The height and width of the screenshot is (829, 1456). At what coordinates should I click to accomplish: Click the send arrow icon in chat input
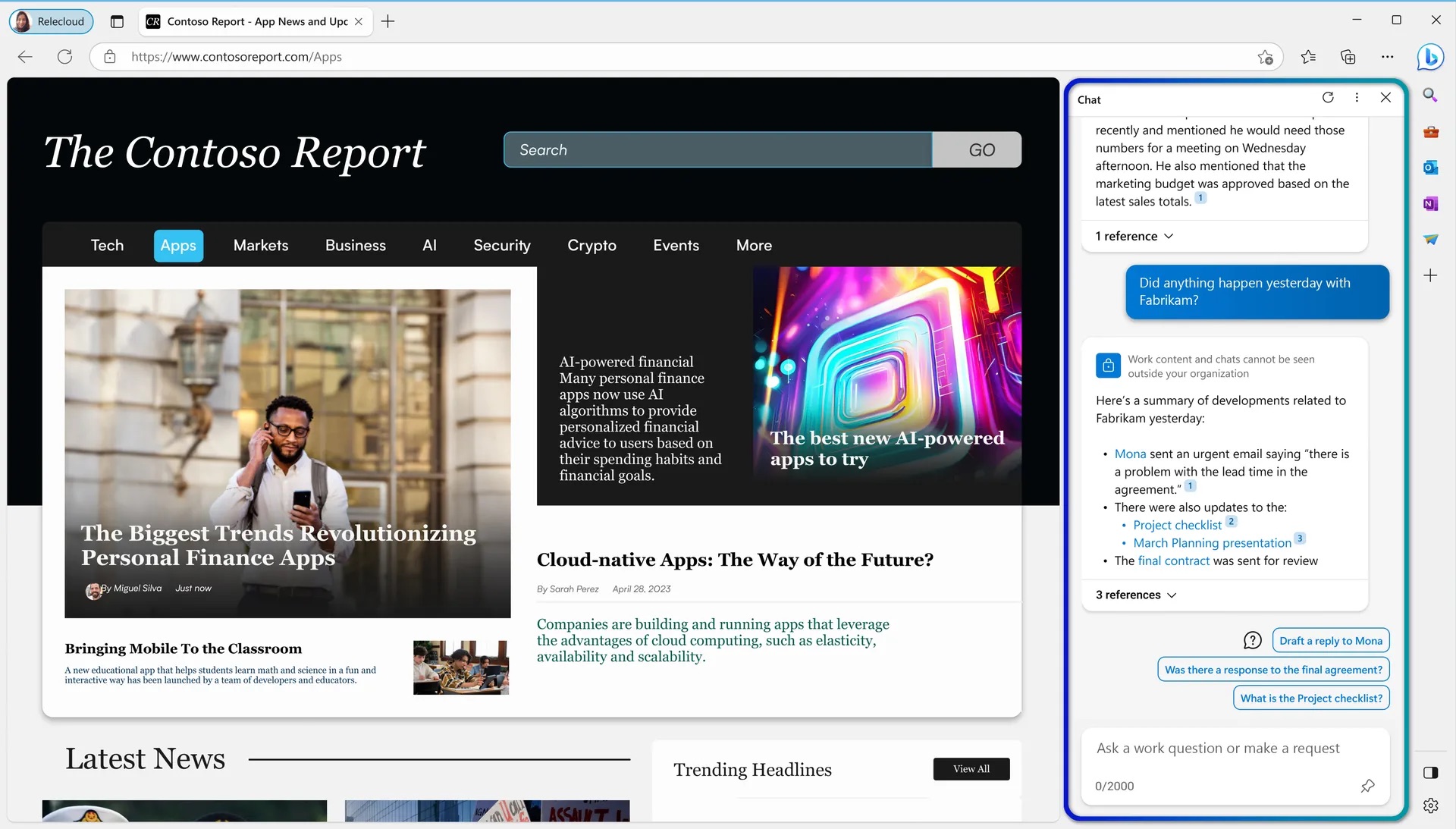1368,786
